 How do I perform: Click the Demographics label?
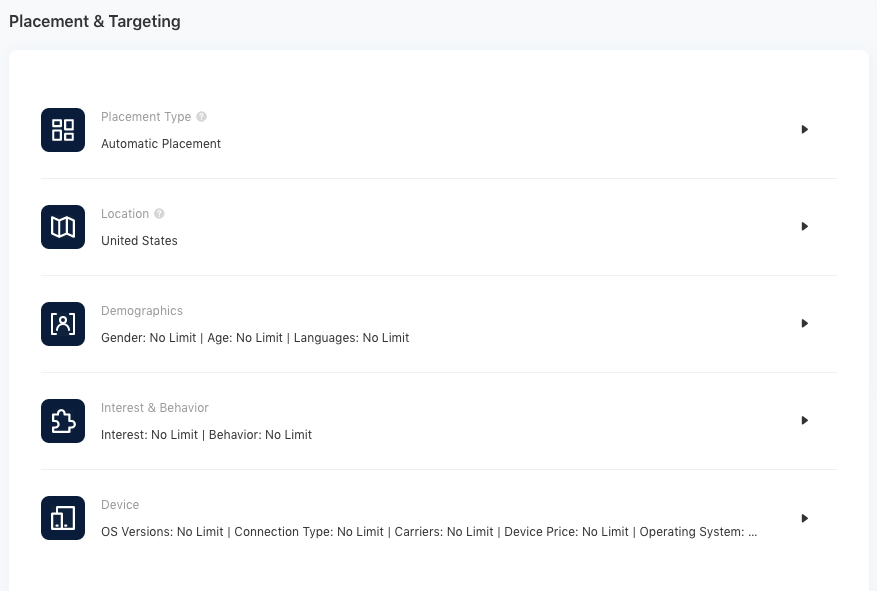(142, 311)
